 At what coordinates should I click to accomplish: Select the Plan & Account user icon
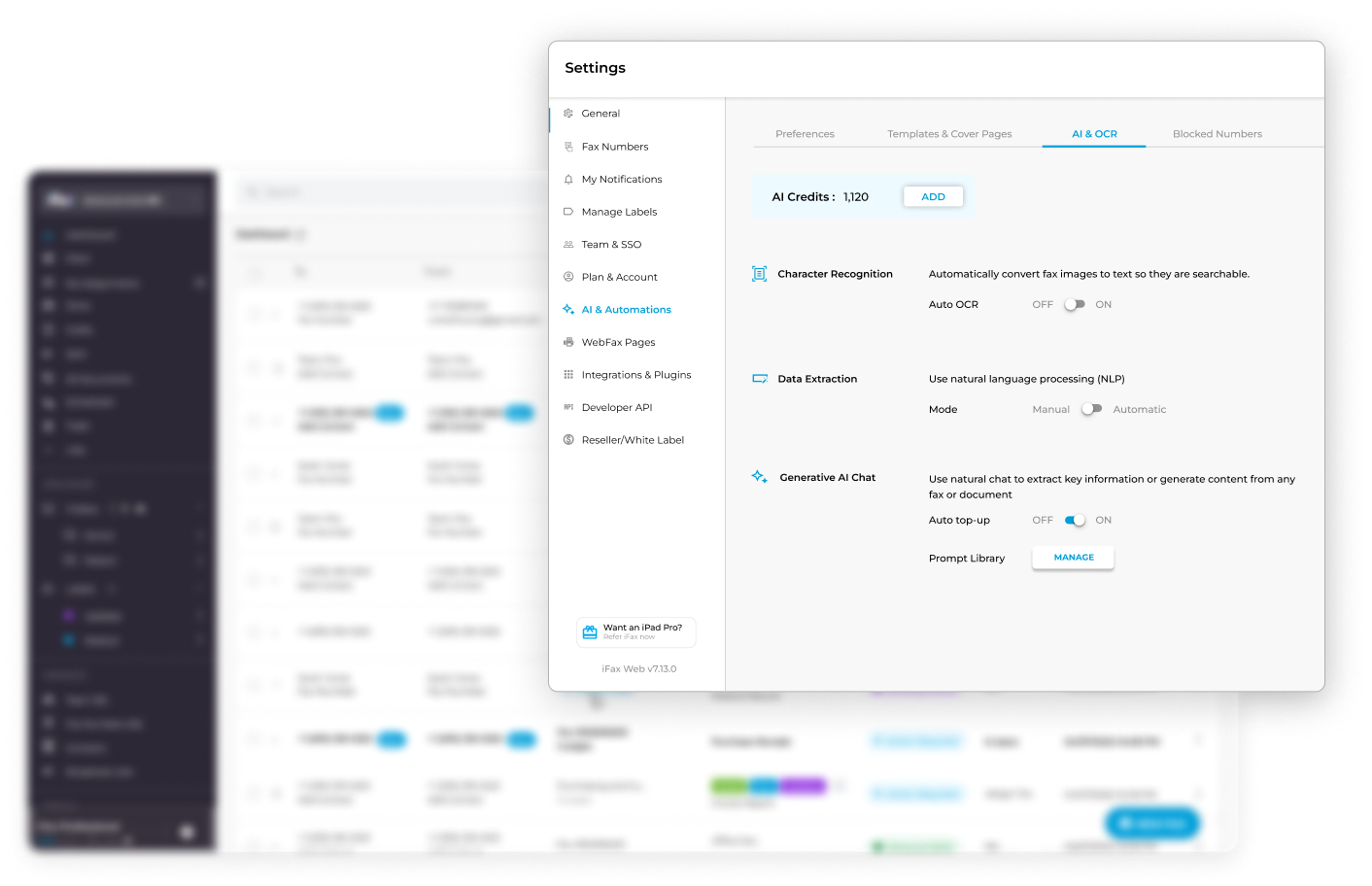[568, 277]
